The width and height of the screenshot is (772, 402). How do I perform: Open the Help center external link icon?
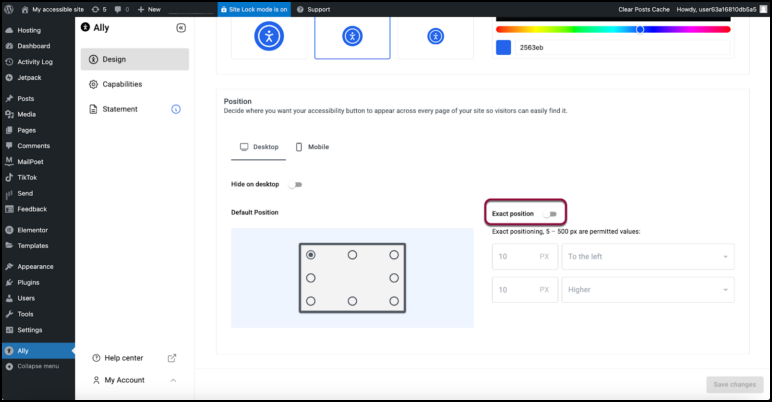(x=172, y=358)
